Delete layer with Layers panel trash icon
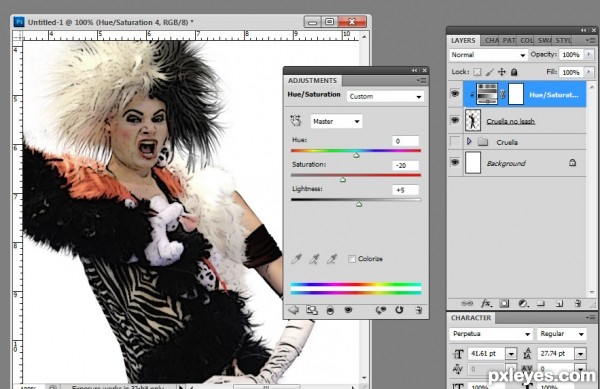Image resolution: width=600 pixels, height=389 pixels. coord(578,303)
